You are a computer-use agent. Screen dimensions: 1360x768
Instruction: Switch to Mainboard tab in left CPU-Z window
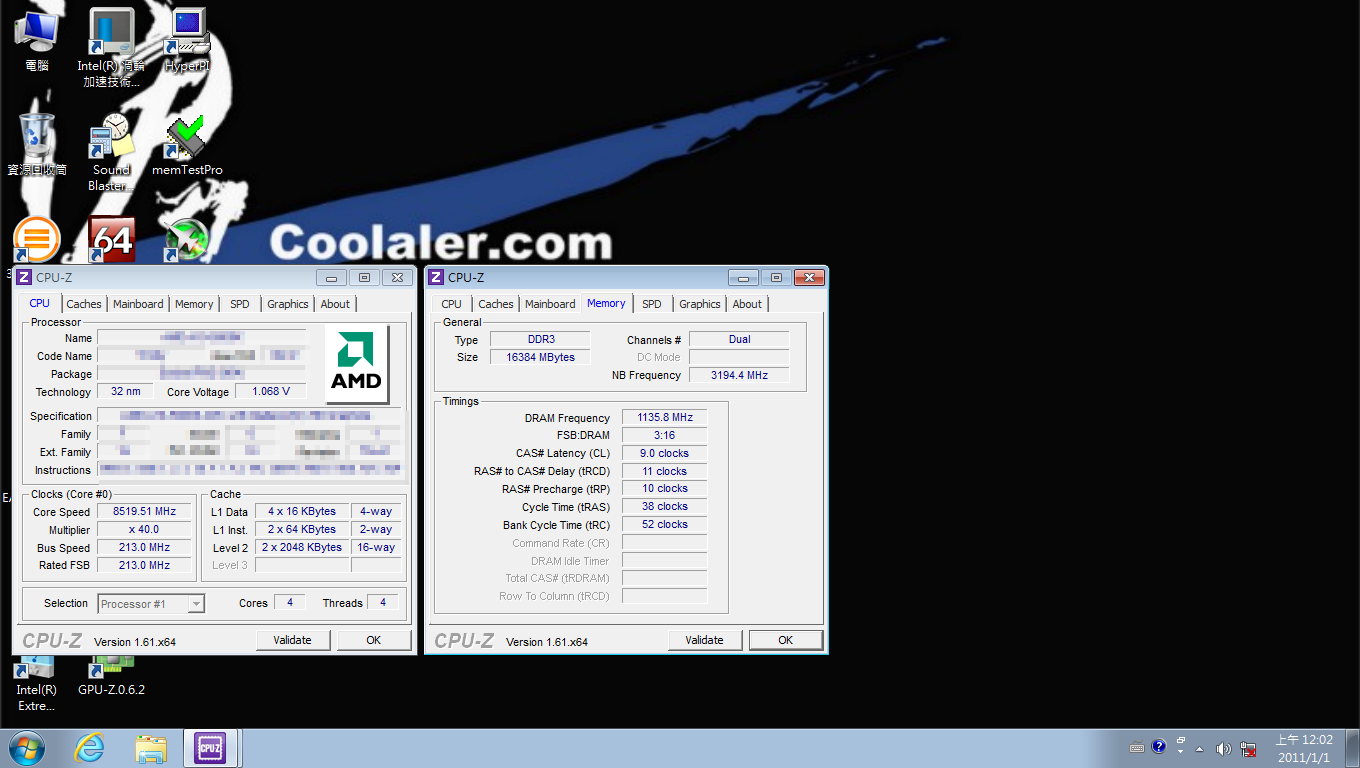pos(138,304)
